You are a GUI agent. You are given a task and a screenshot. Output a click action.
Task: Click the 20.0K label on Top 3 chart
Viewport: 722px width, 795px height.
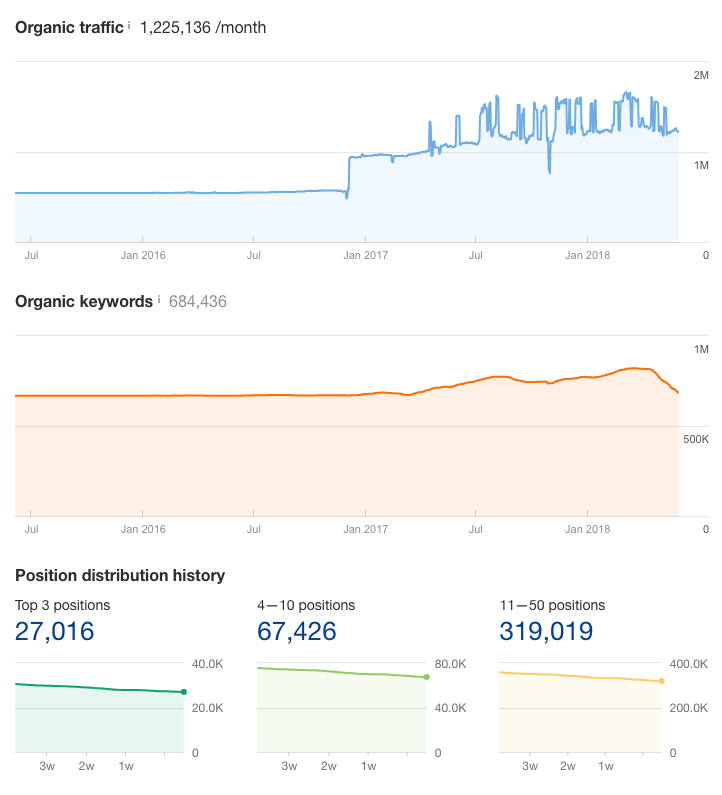(x=207, y=708)
